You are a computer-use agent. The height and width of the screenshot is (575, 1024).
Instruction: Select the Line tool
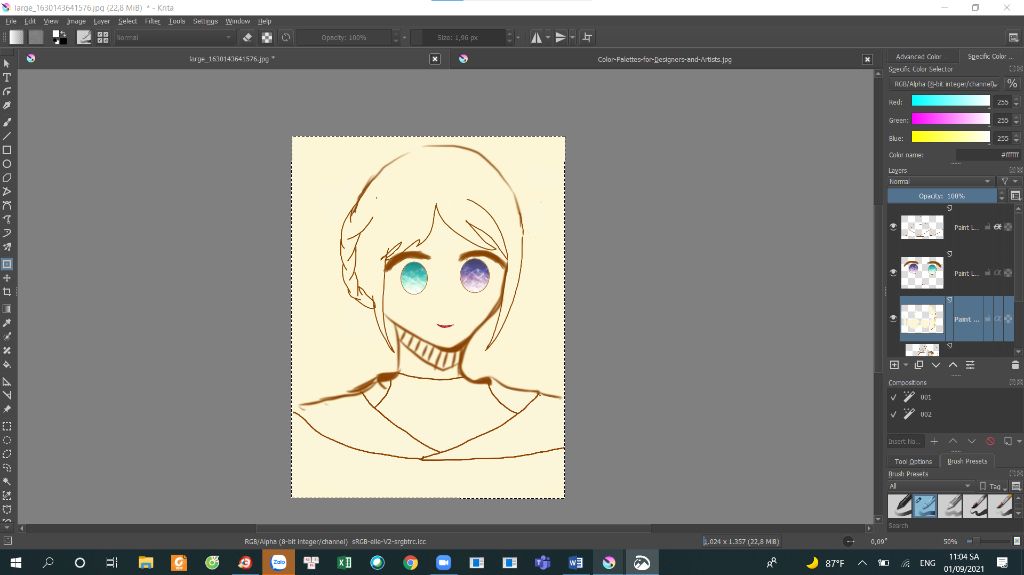click(7, 136)
